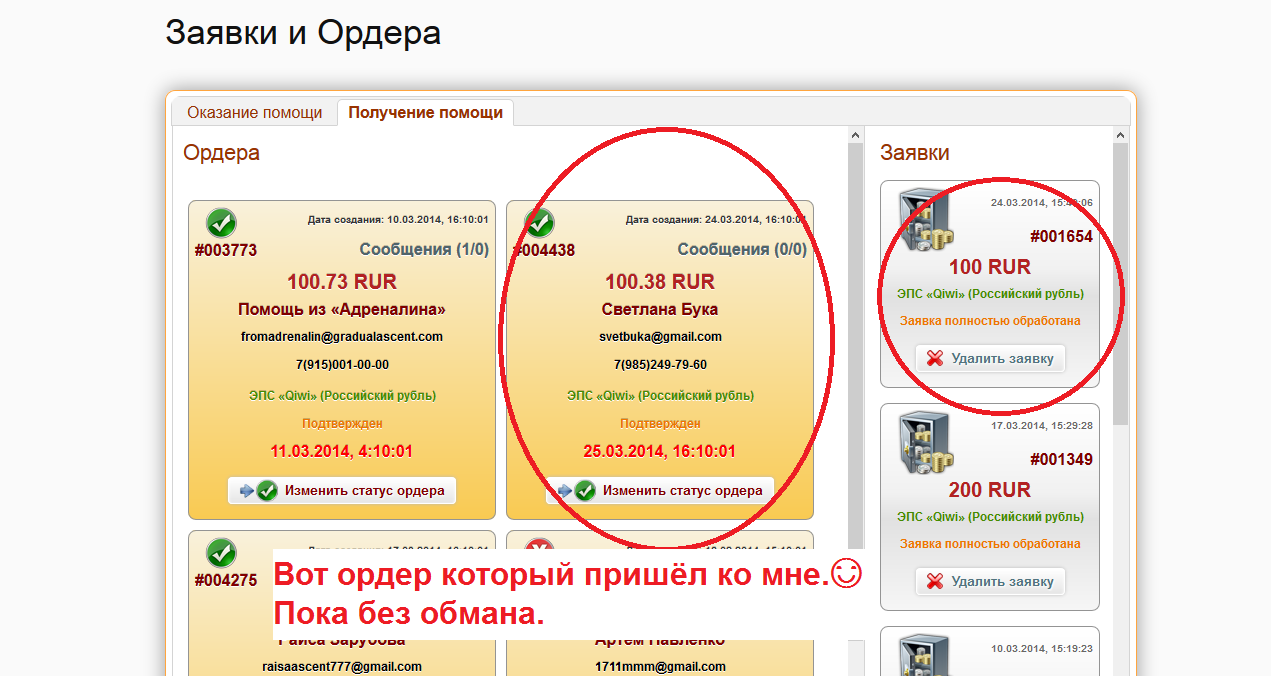Switch to Оказание помощи tab
This screenshot has width=1271, height=676.
(x=254, y=112)
